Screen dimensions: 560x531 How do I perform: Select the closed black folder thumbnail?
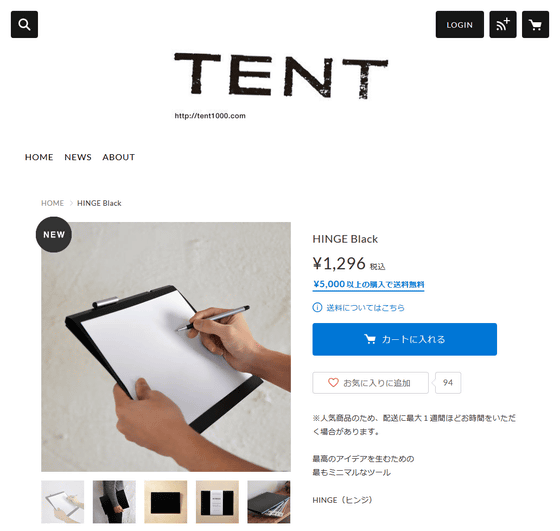click(166, 502)
